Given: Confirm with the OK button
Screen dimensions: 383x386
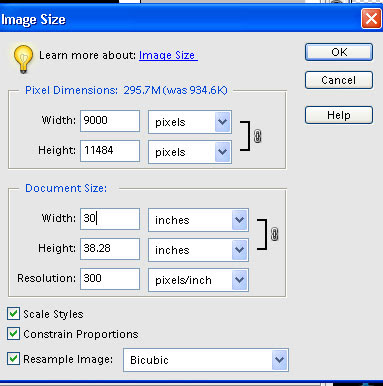Looking at the screenshot, I should (x=339, y=52).
